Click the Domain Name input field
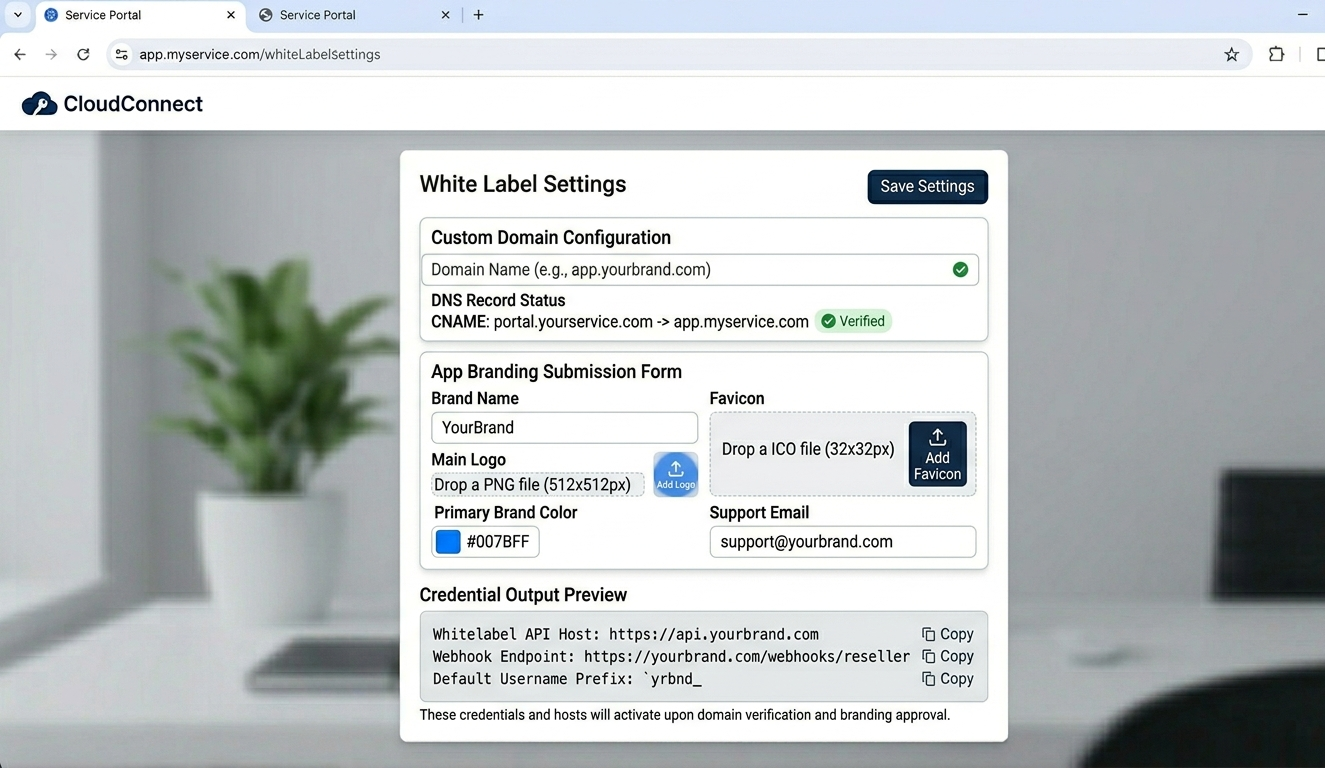Viewport: 1325px width, 768px height. click(x=700, y=269)
